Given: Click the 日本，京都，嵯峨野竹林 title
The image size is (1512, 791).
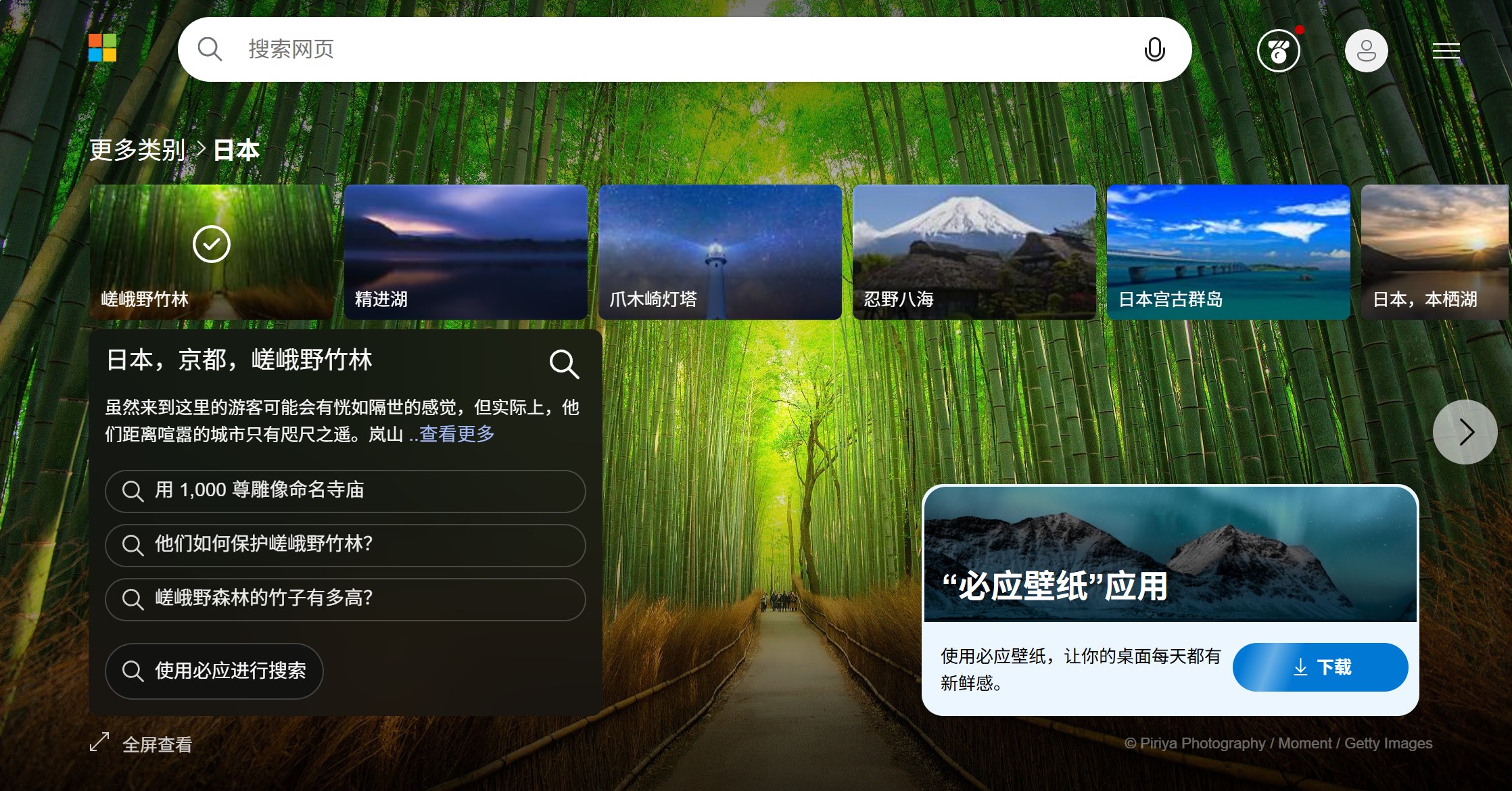Looking at the screenshot, I should (x=239, y=360).
